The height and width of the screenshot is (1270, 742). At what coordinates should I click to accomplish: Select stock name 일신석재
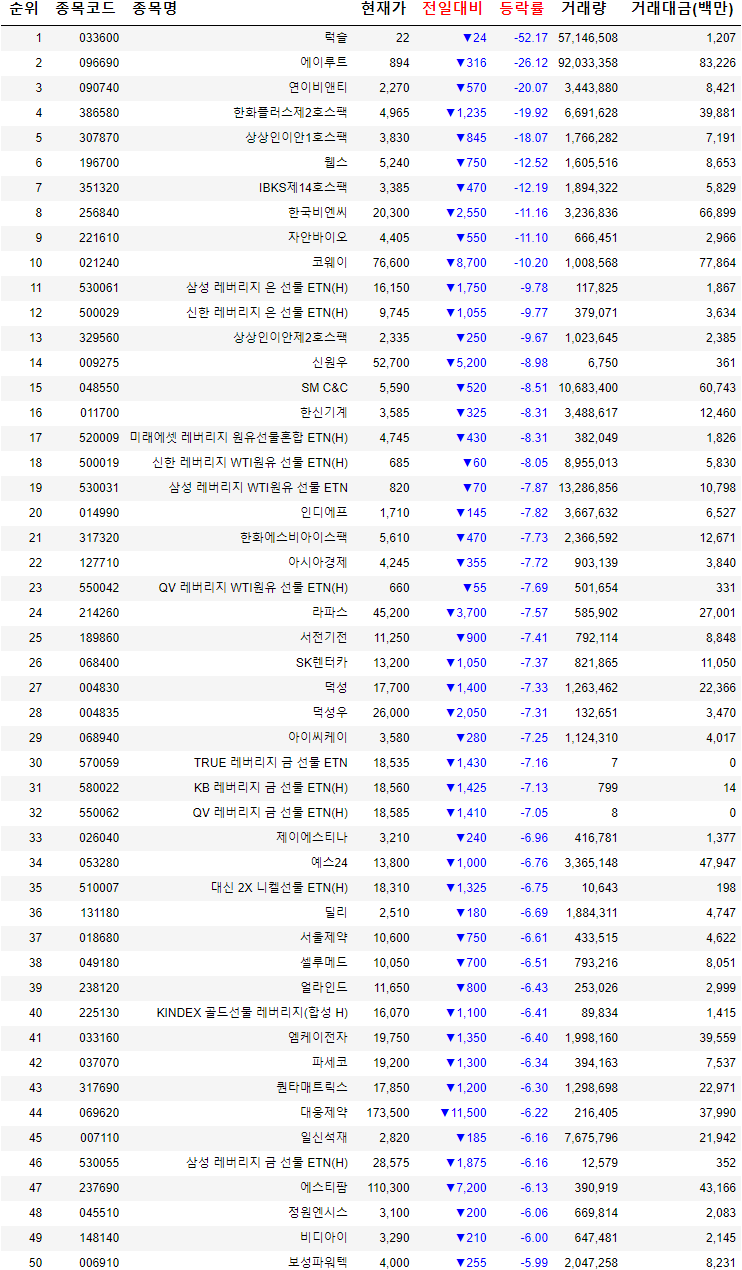pyautogui.click(x=324, y=1138)
